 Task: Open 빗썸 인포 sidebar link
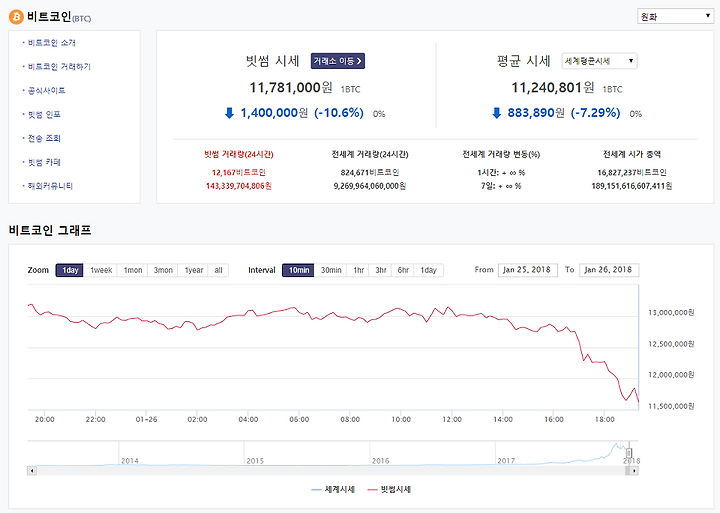click(x=44, y=114)
